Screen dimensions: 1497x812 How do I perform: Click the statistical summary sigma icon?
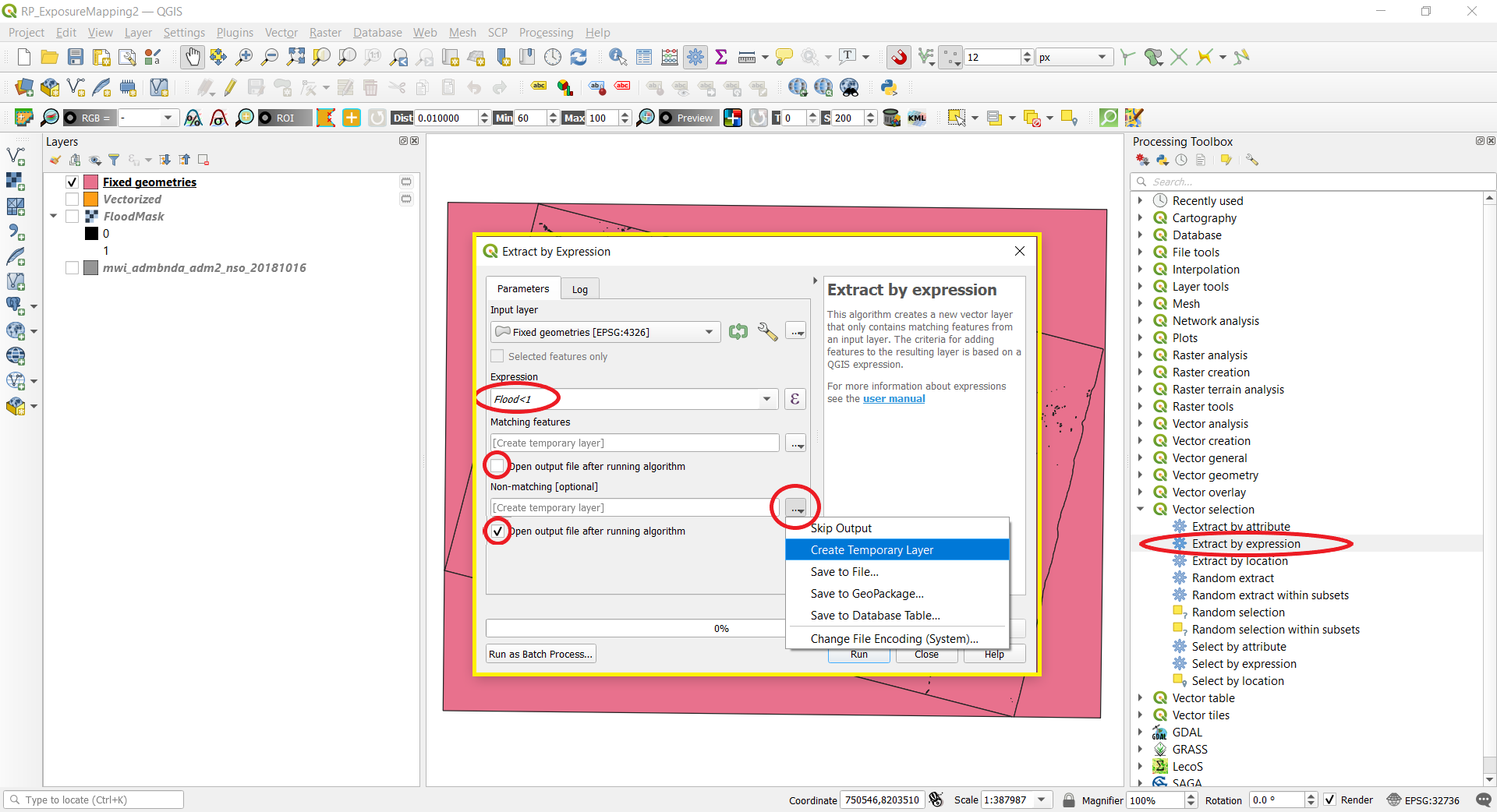(721, 57)
